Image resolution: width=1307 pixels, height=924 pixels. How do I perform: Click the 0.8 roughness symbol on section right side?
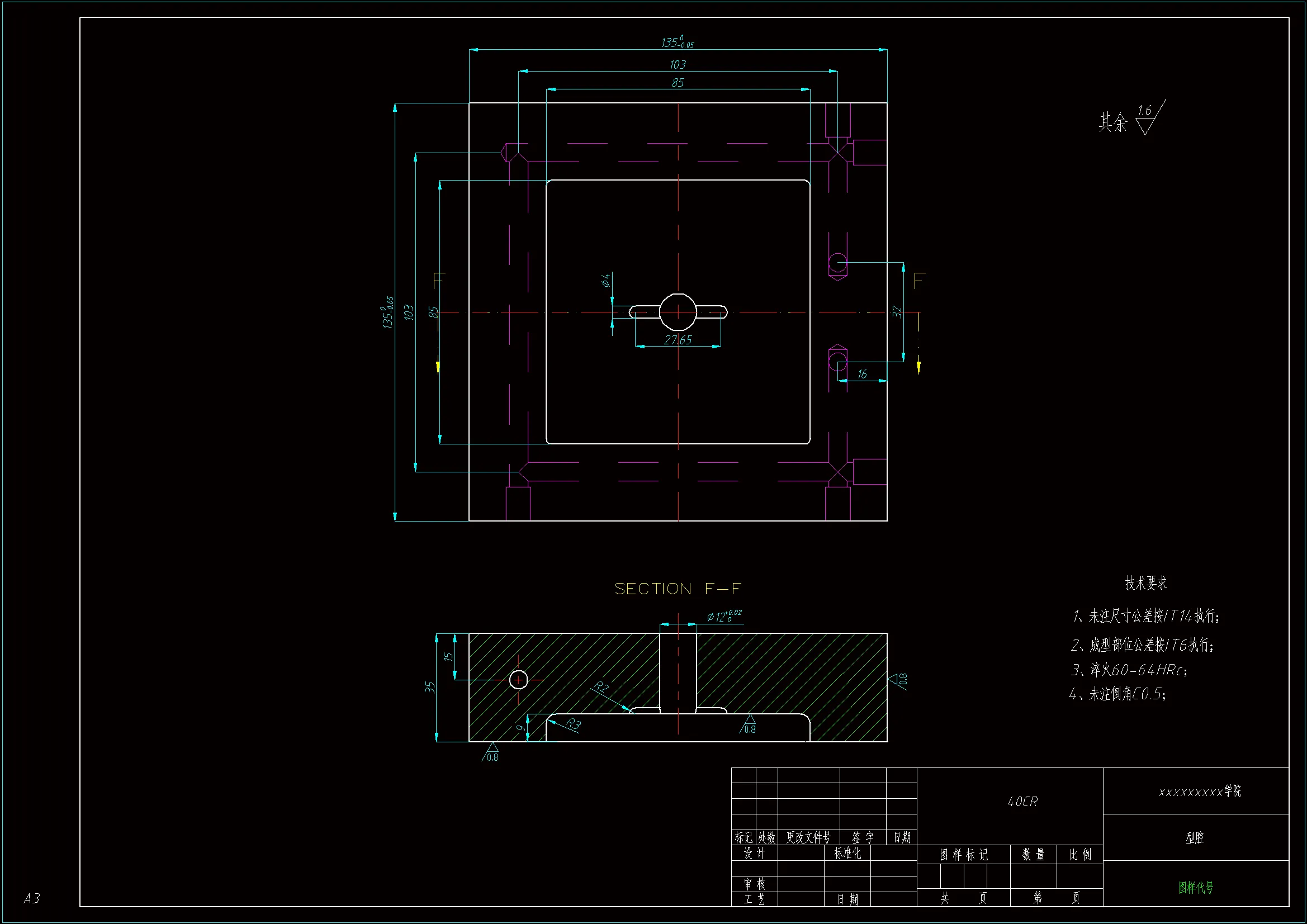click(x=897, y=680)
